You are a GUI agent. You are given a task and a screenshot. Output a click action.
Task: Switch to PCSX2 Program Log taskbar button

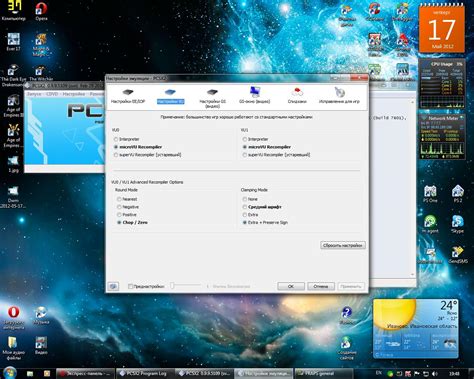click(145, 374)
